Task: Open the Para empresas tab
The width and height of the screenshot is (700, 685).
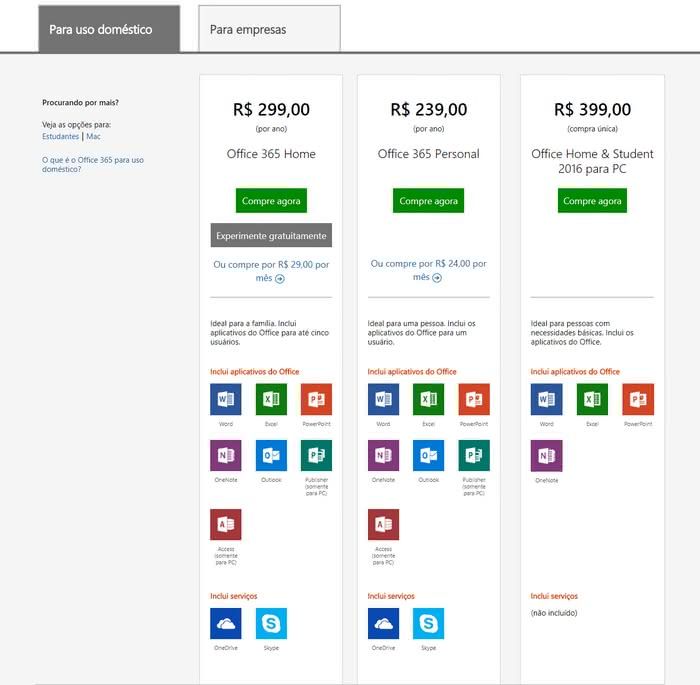Action: click(x=269, y=29)
